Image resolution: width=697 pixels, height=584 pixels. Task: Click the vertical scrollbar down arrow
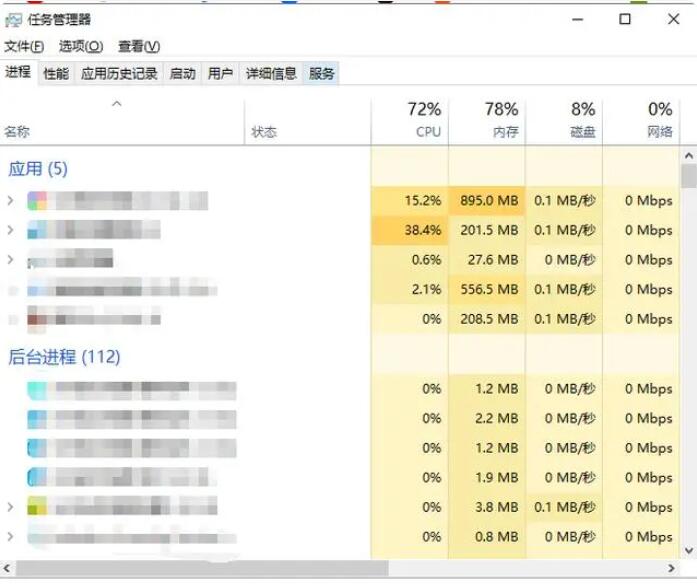[x=688, y=551]
